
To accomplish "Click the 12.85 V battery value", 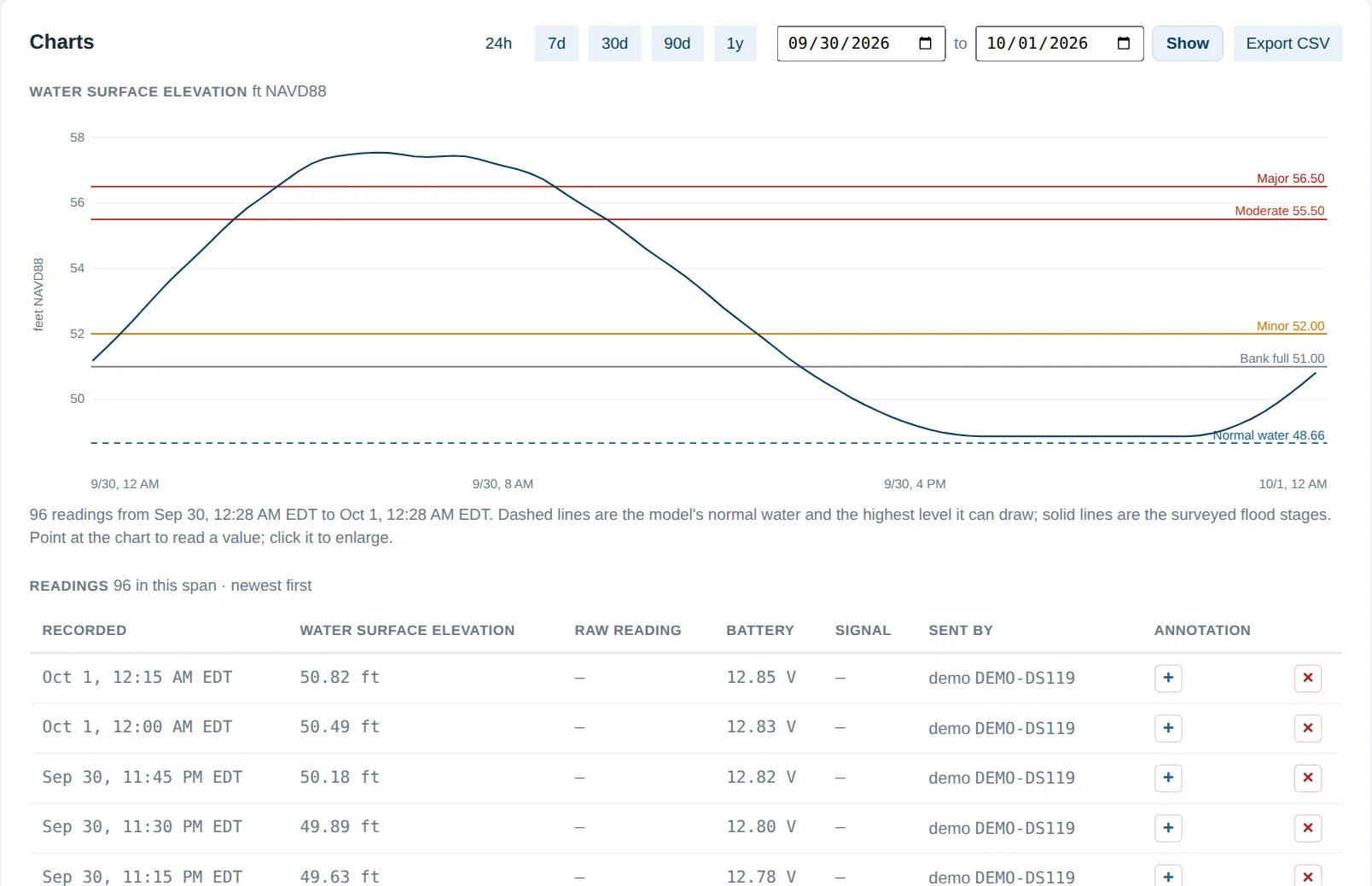I will click(x=761, y=678).
